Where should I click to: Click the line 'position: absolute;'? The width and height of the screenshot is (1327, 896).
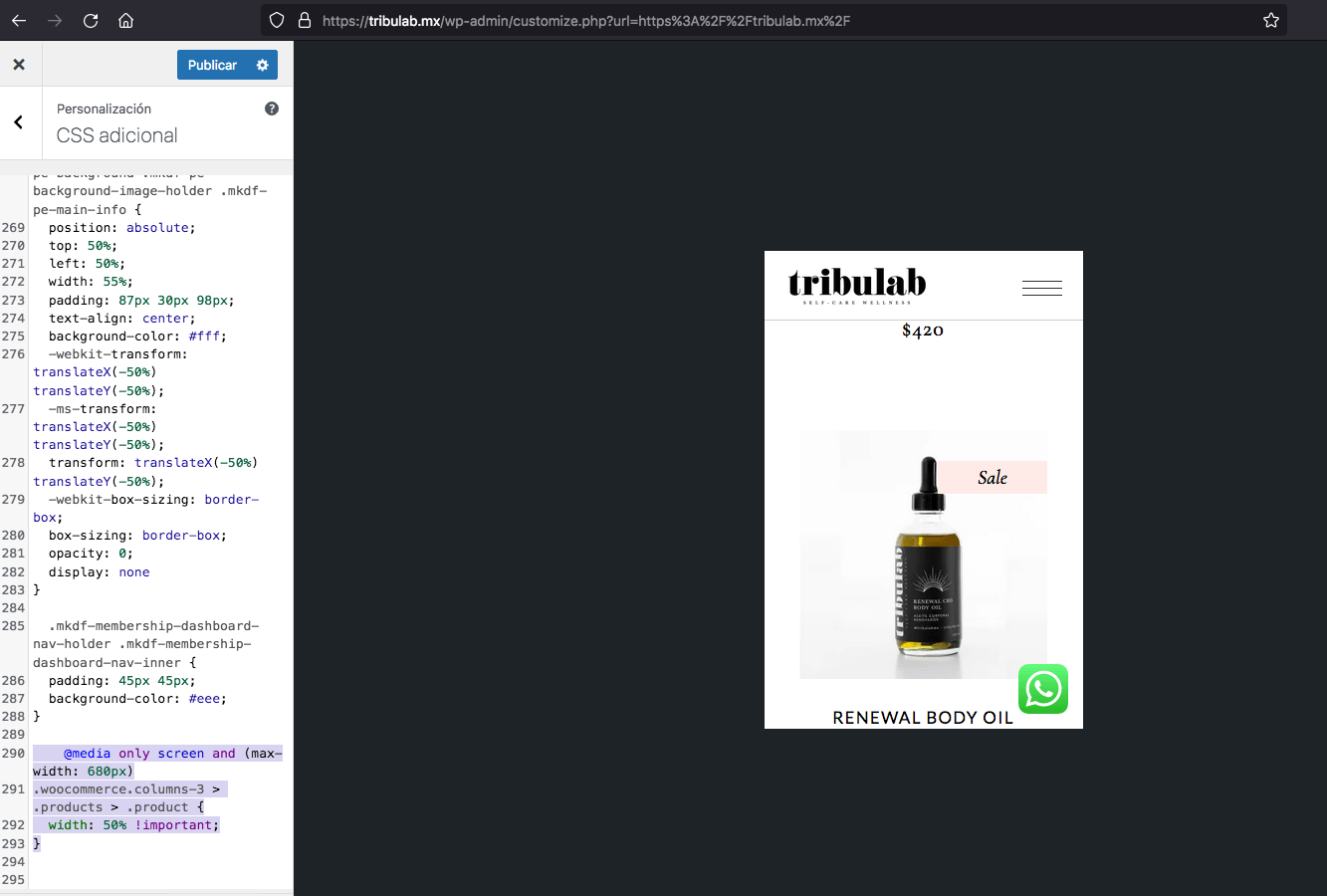point(122,228)
